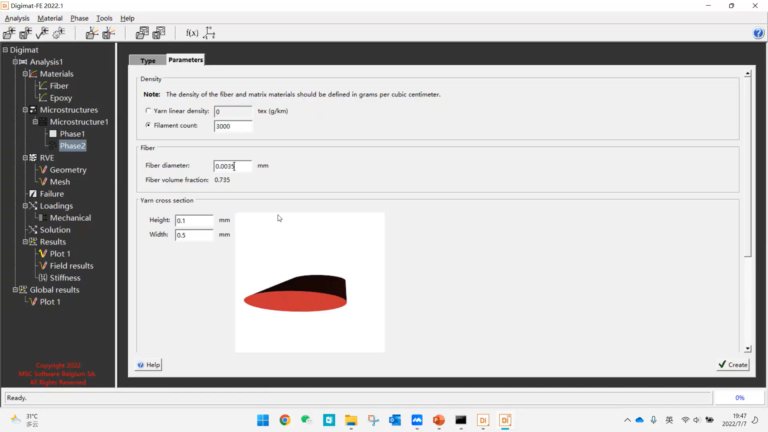
Task: Select Mechanical loading in tree
Action: [70, 218]
